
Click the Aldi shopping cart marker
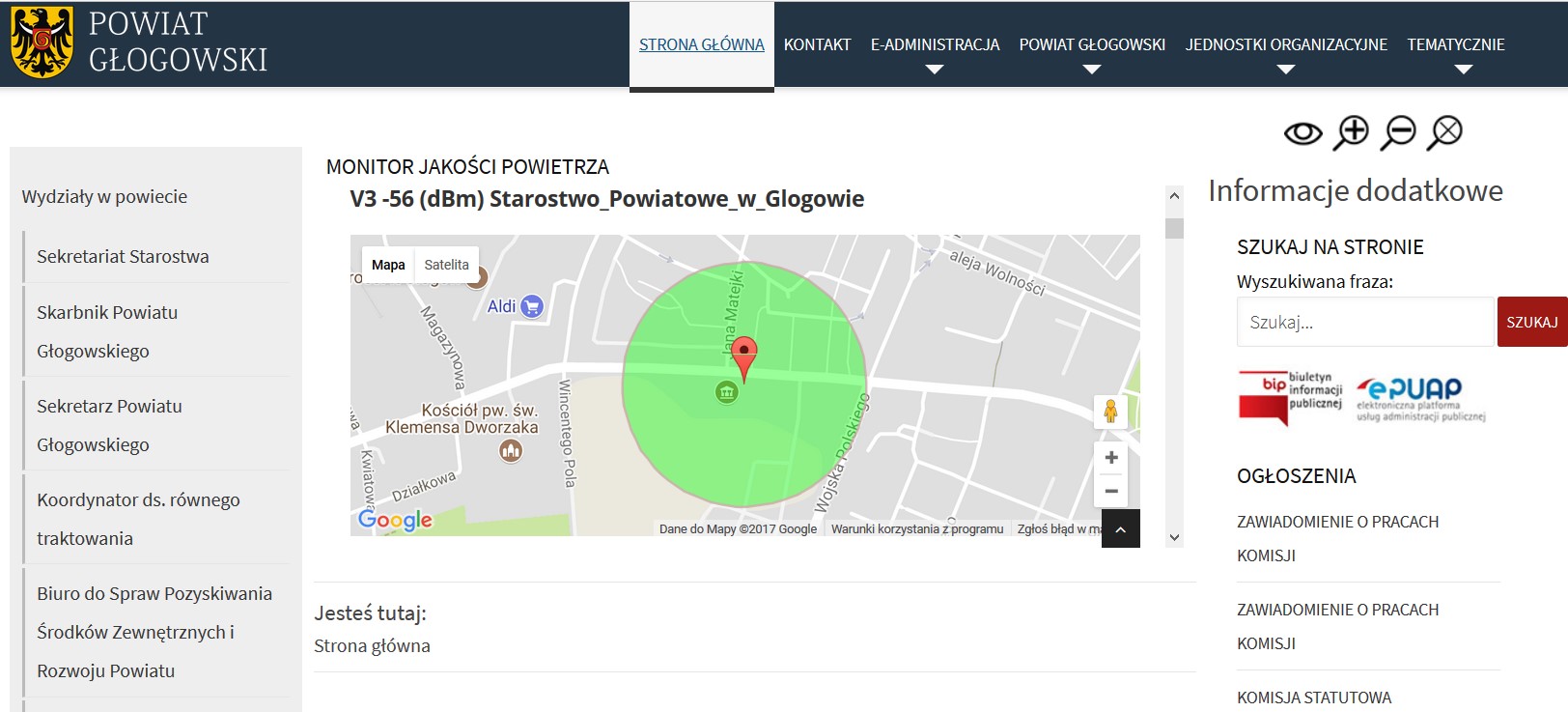[x=532, y=306]
